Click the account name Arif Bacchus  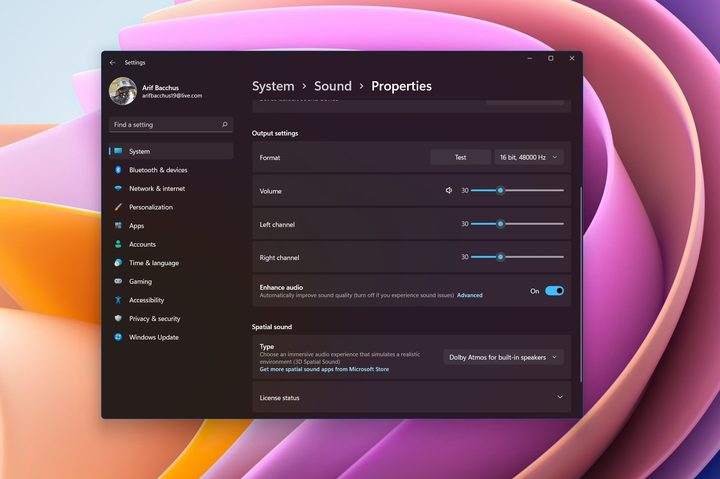coord(160,87)
